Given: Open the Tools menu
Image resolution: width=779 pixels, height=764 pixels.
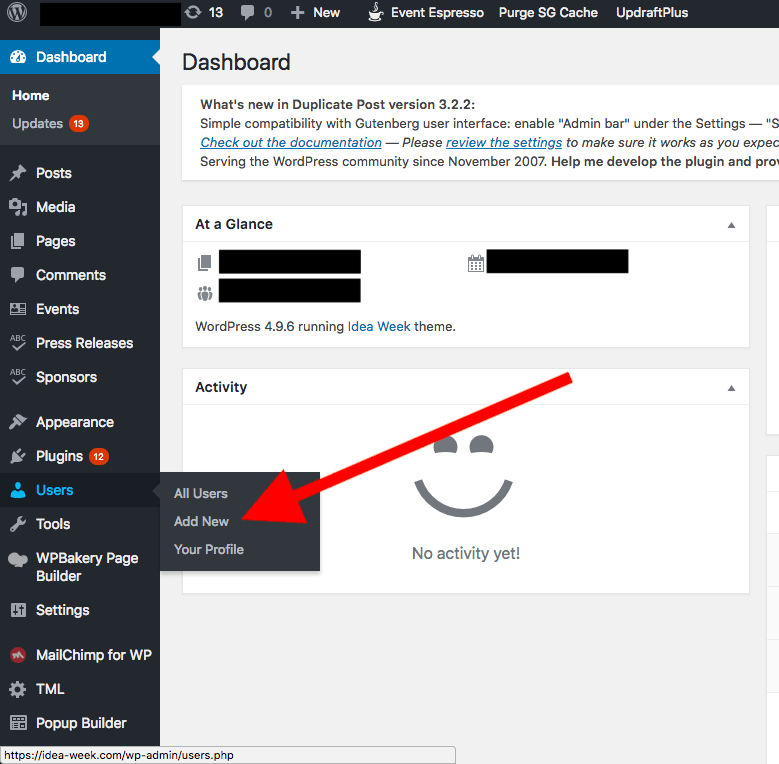Looking at the screenshot, I should tap(53, 524).
